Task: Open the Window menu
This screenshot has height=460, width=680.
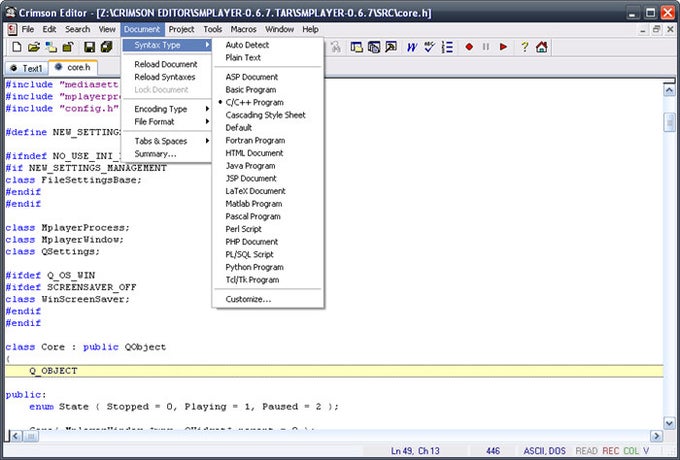Action: point(279,29)
